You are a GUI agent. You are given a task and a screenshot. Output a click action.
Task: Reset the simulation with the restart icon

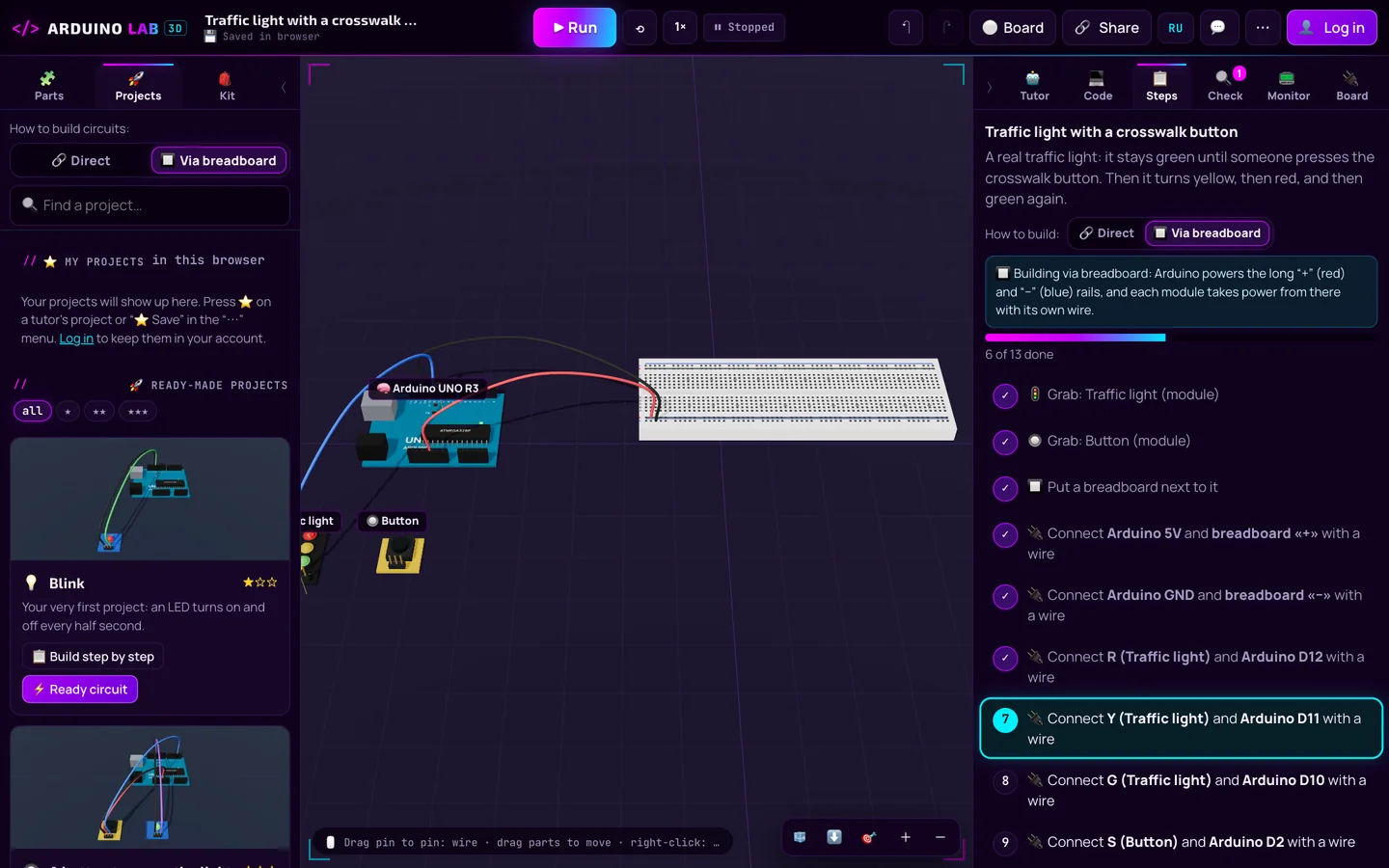640,28
